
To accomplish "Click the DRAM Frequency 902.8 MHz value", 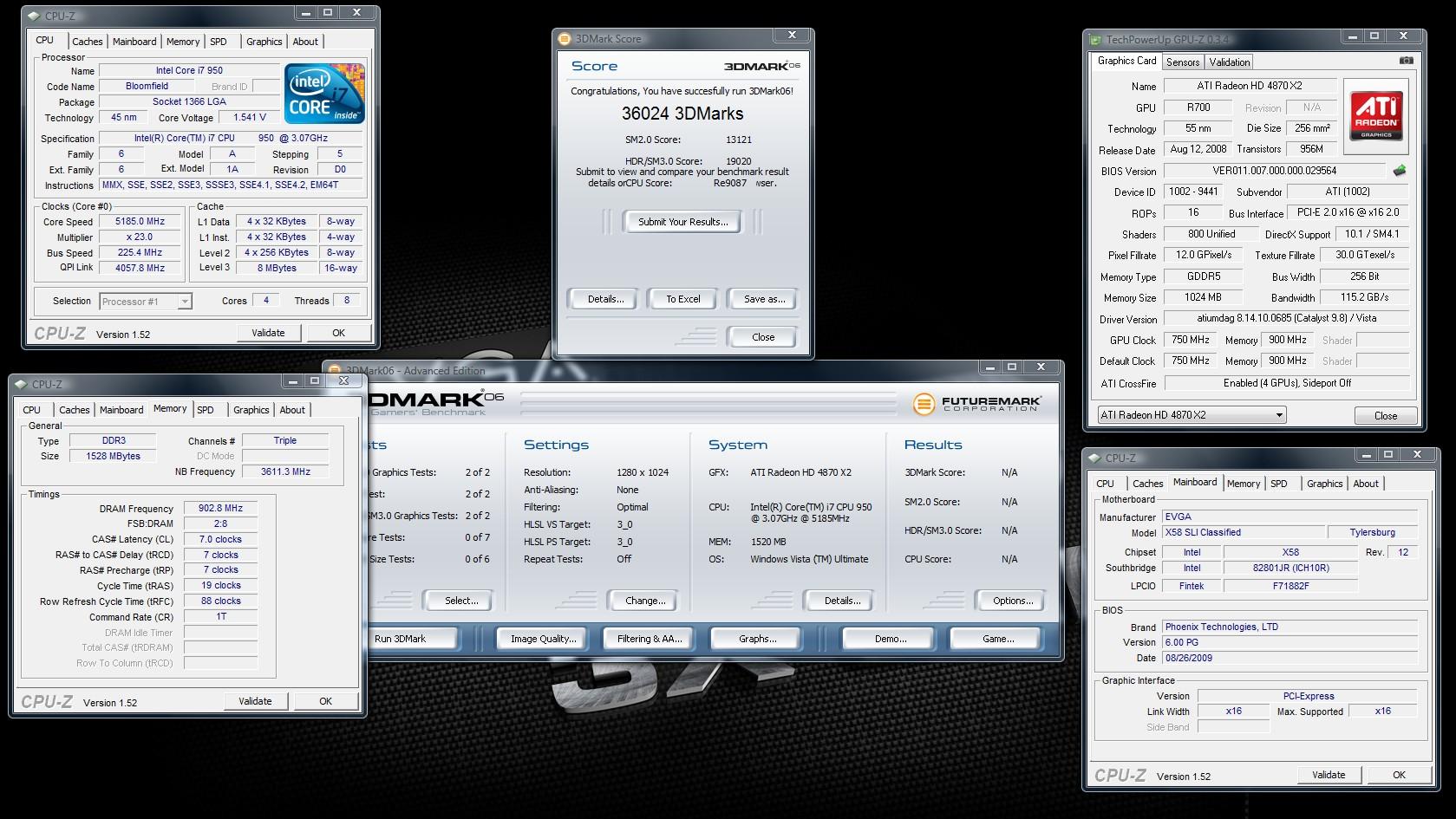I will 220,509.
